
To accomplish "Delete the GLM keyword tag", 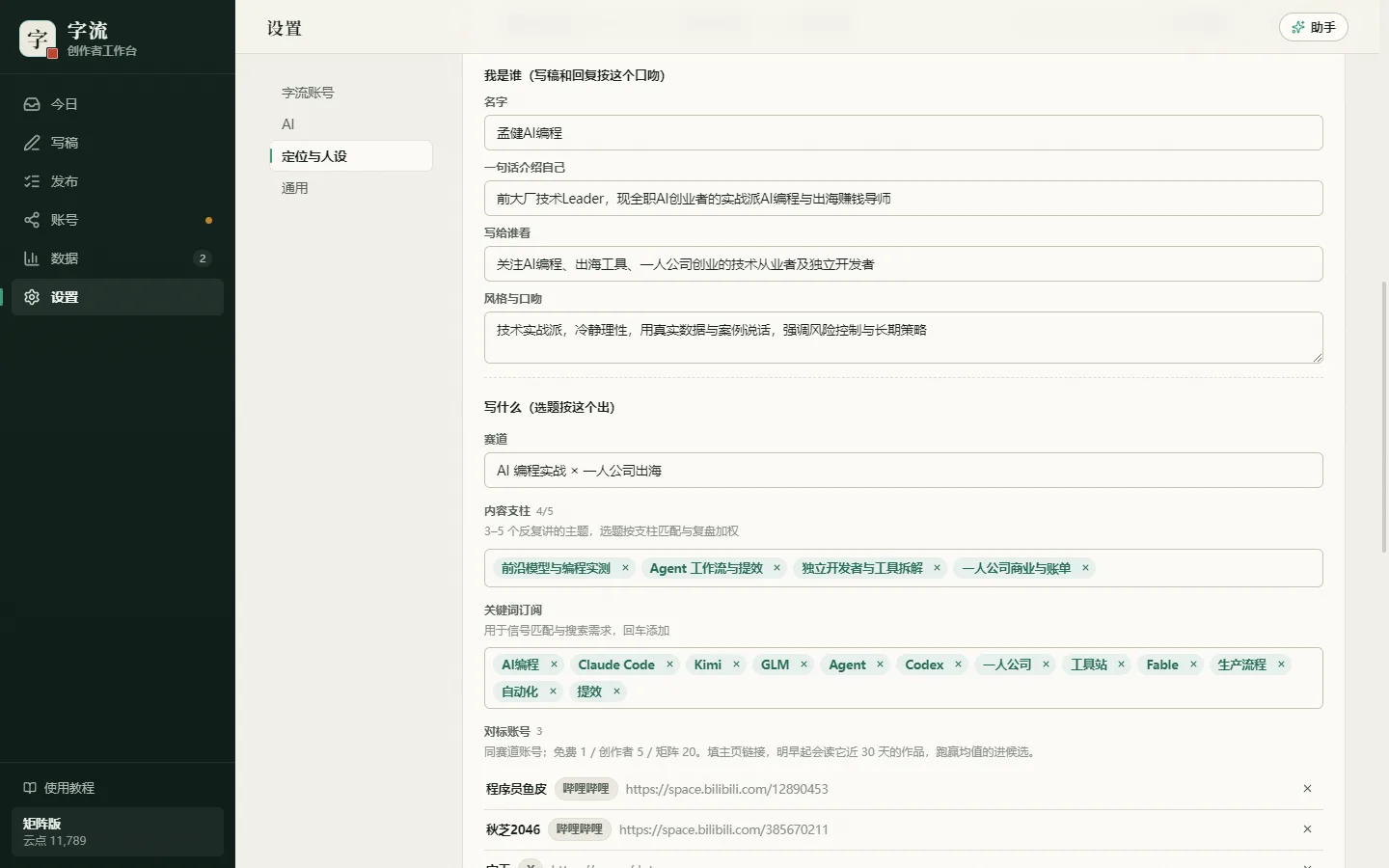I will point(803,665).
